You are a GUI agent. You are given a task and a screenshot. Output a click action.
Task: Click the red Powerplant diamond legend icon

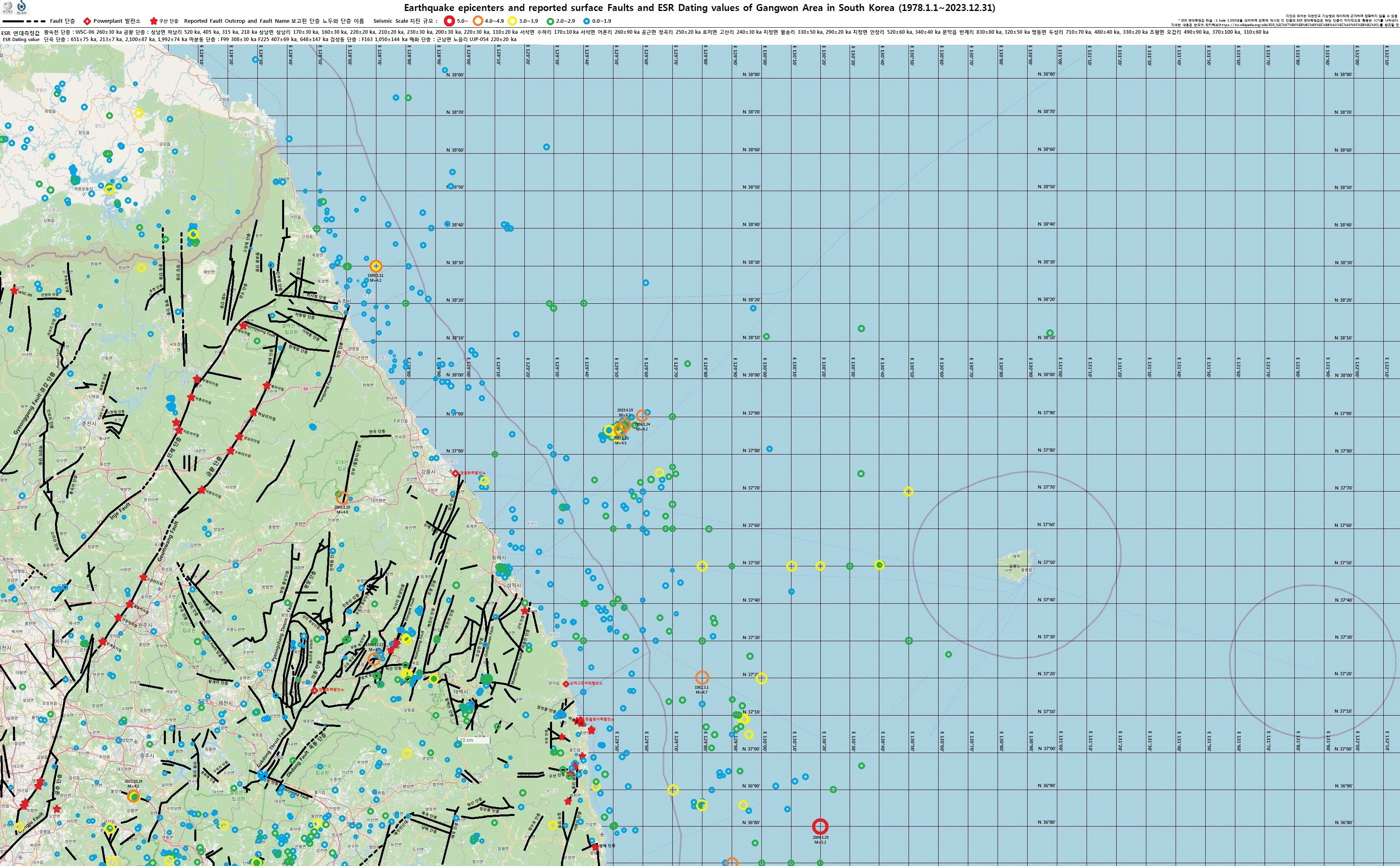(88, 21)
